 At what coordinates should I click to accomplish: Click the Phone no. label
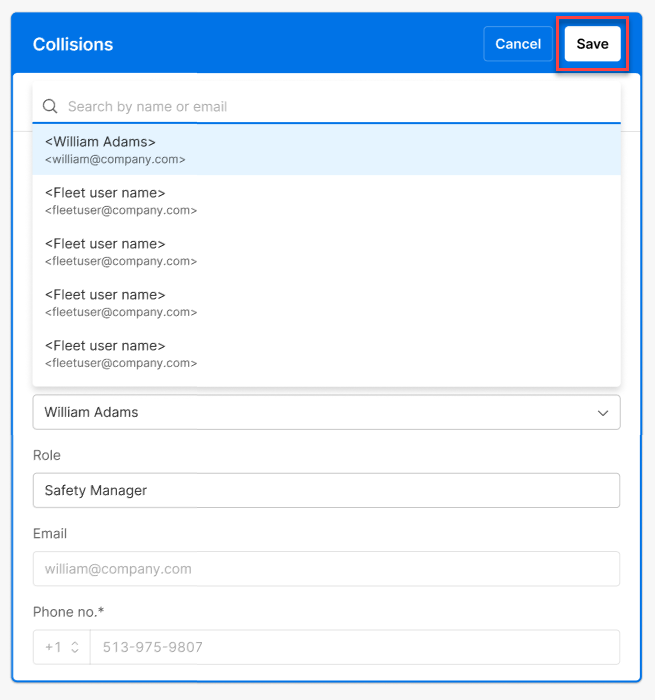66,612
